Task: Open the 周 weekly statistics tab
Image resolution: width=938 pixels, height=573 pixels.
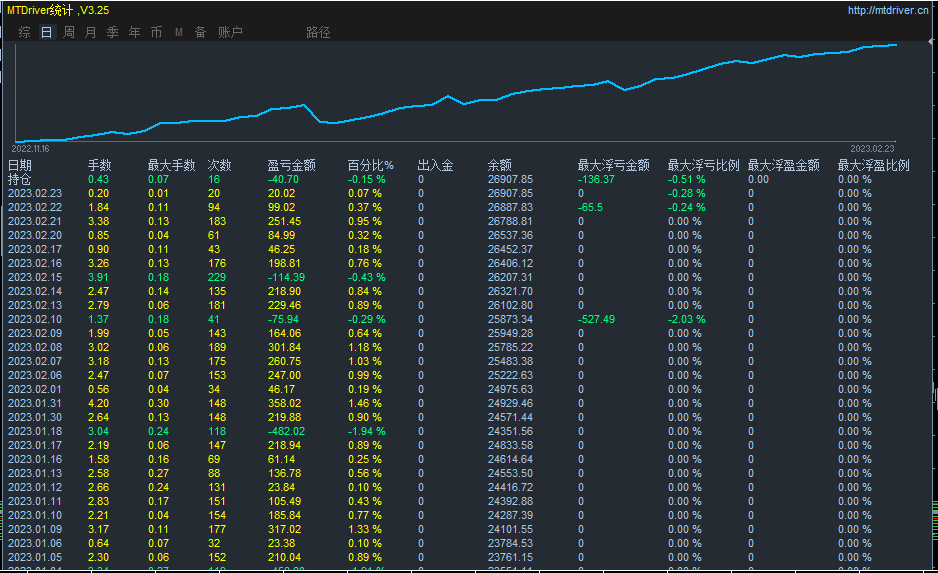Action: tap(69, 32)
